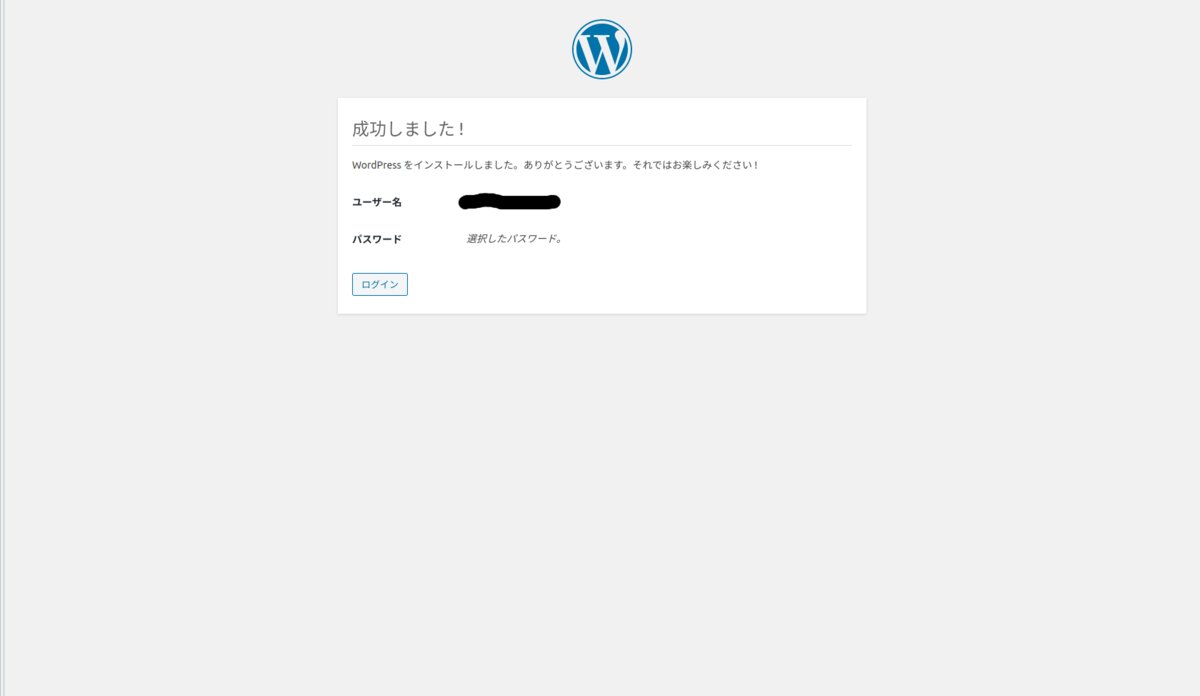Click the vertical border on the left window edge

pyautogui.click(x=3, y=348)
